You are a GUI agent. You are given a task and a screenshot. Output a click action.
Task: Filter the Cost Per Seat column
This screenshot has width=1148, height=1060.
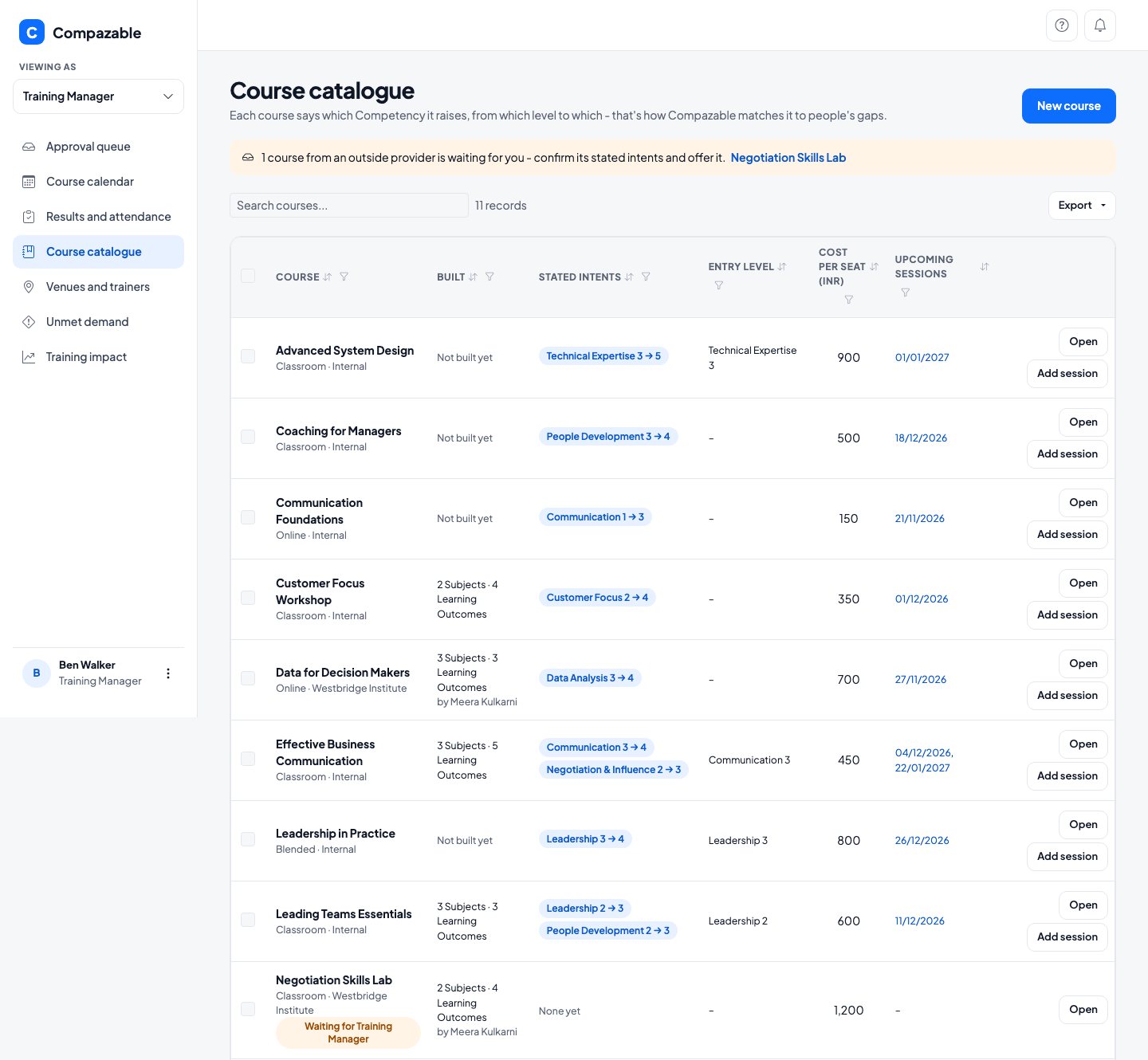coord(849,300)
